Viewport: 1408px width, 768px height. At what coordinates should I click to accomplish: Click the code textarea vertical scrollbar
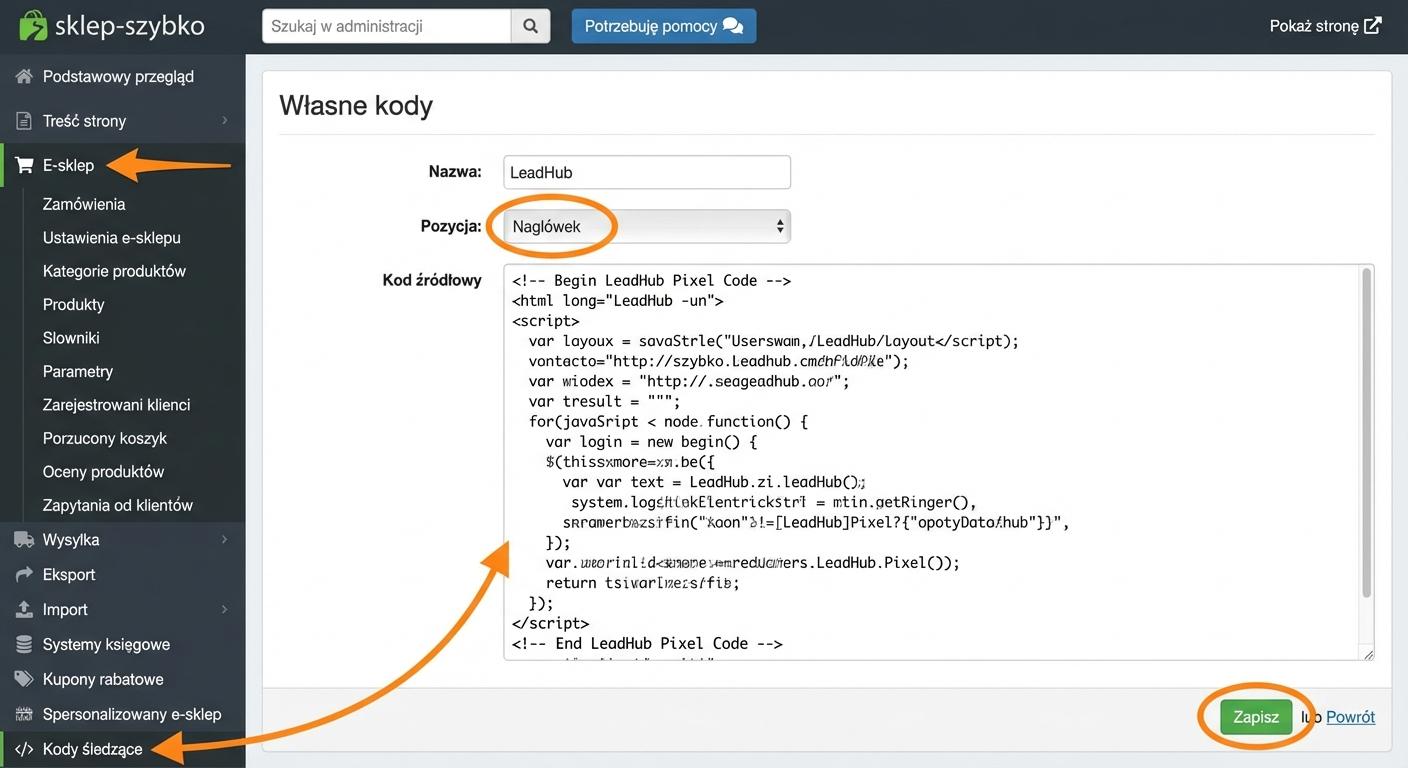(x=1367, y=433)
